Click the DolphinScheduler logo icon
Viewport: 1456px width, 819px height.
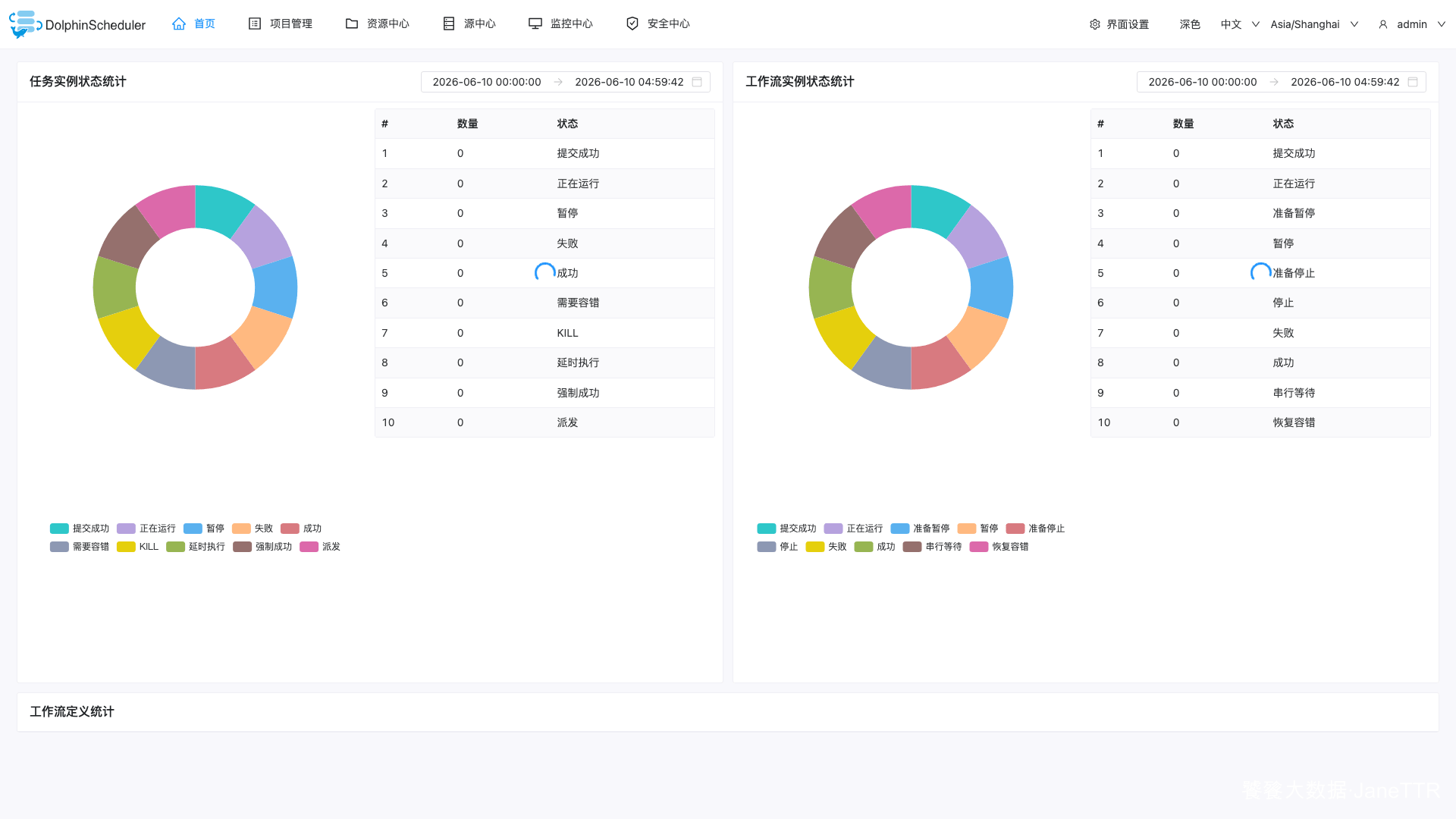pyautogui.click(x=25, y=24)
